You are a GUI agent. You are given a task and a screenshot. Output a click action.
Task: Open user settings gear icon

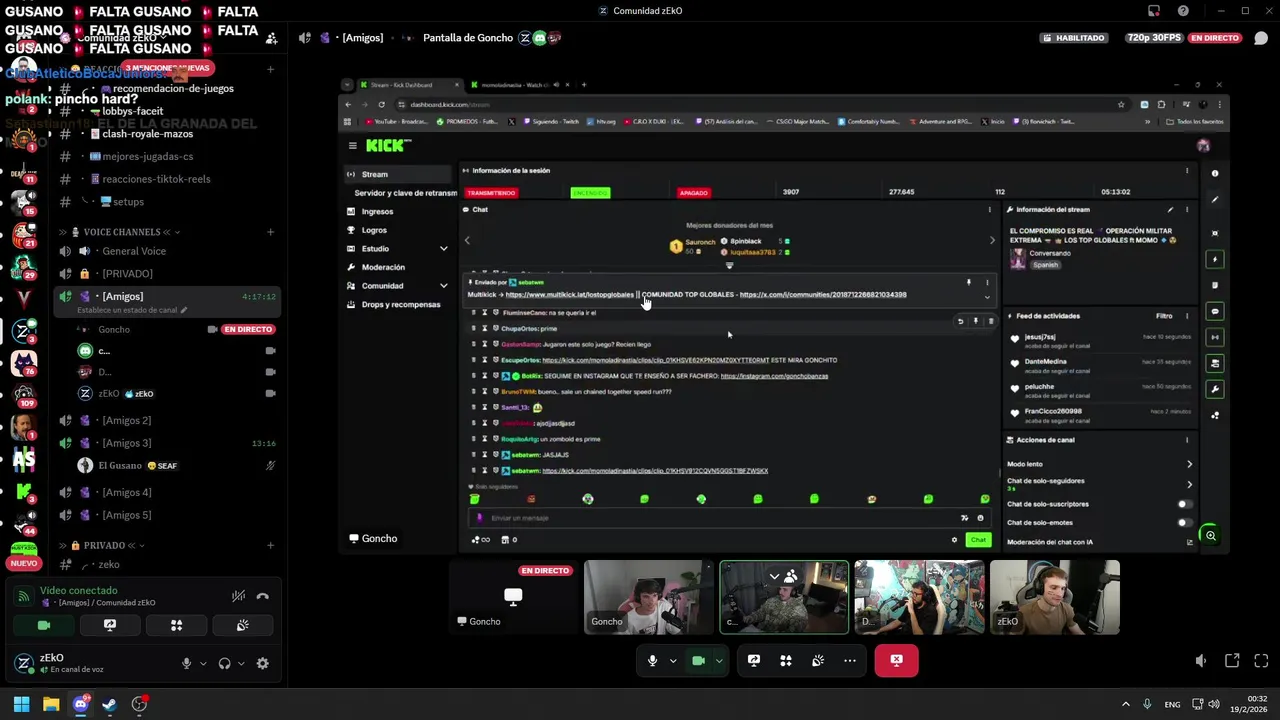click(262, 663)
